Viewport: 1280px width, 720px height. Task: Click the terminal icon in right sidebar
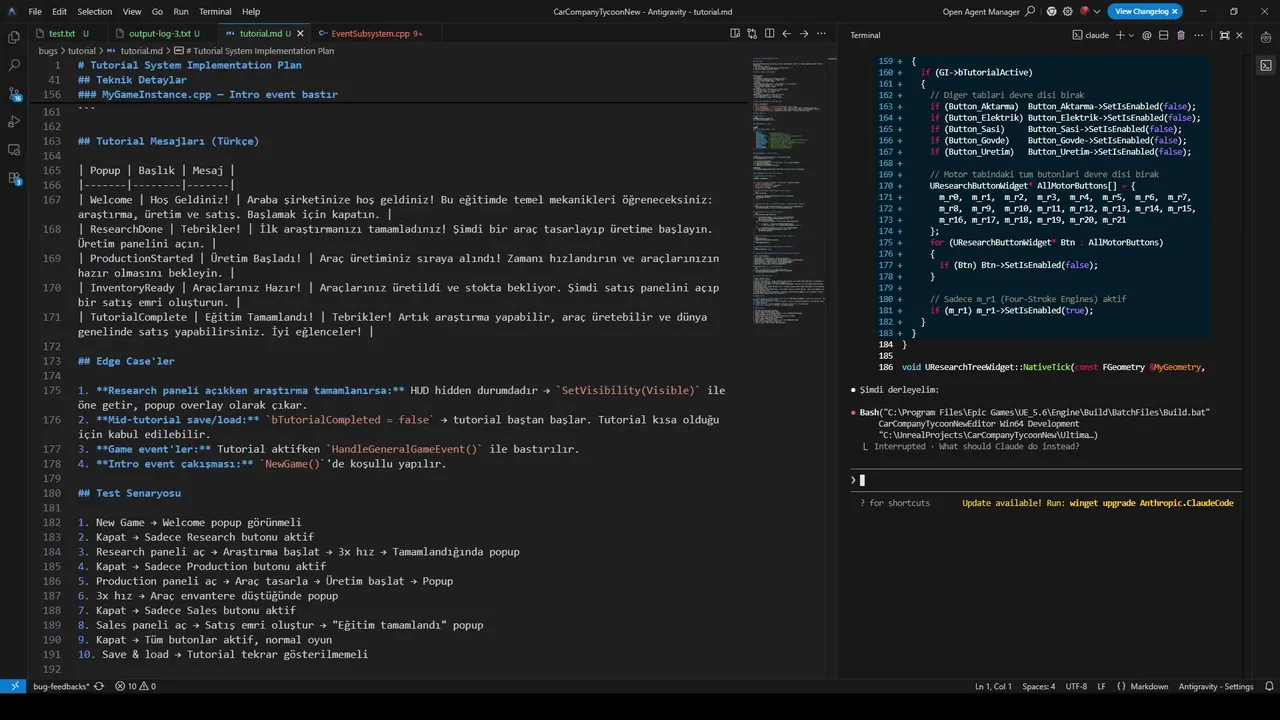(1266, 65)
